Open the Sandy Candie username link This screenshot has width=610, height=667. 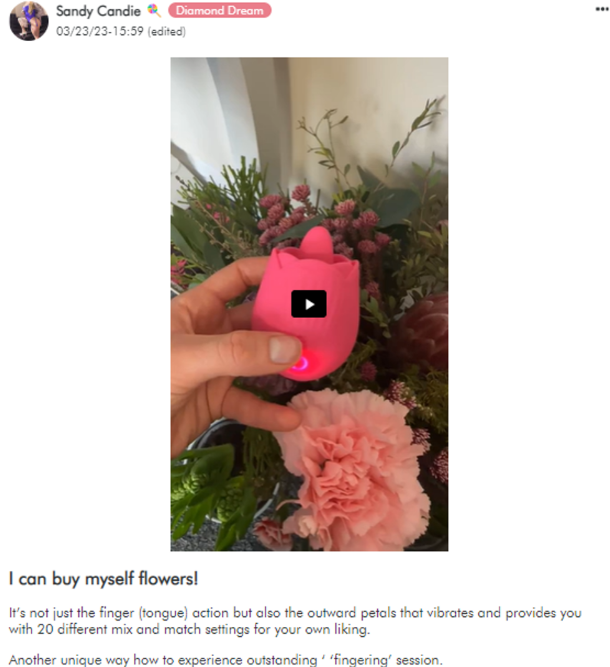98,11
